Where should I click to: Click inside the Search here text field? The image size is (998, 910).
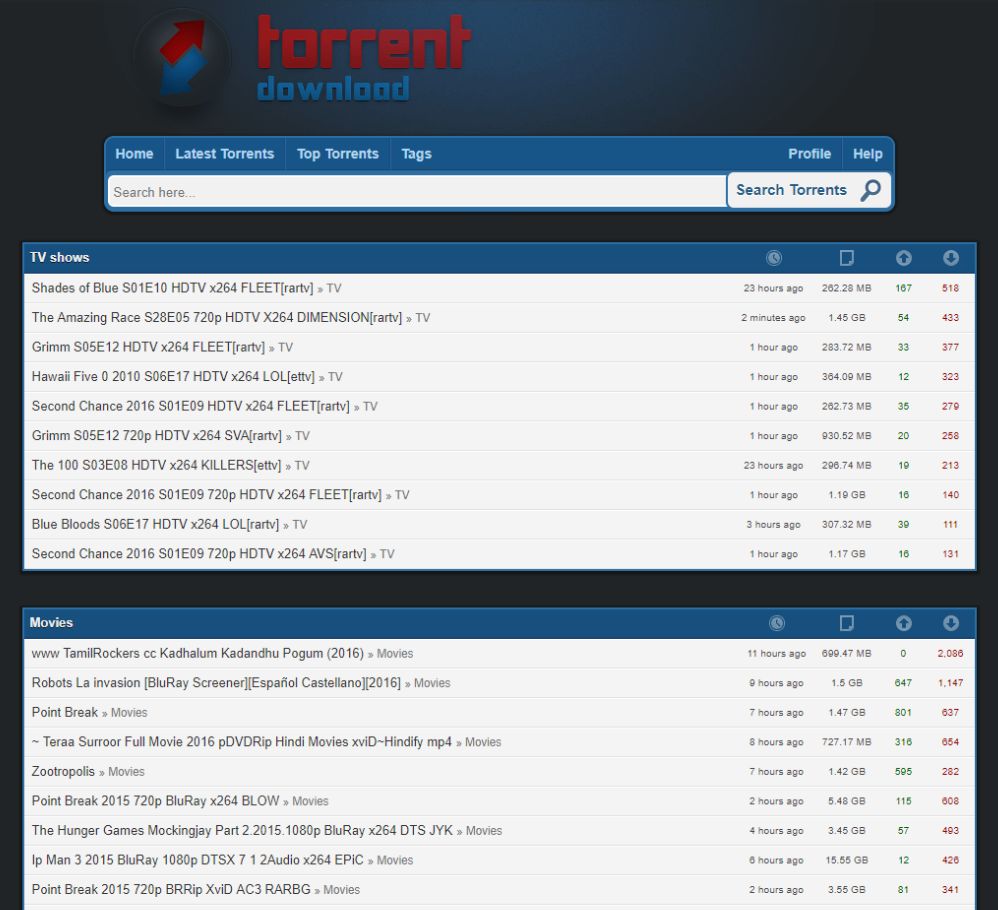coord(400,190)
